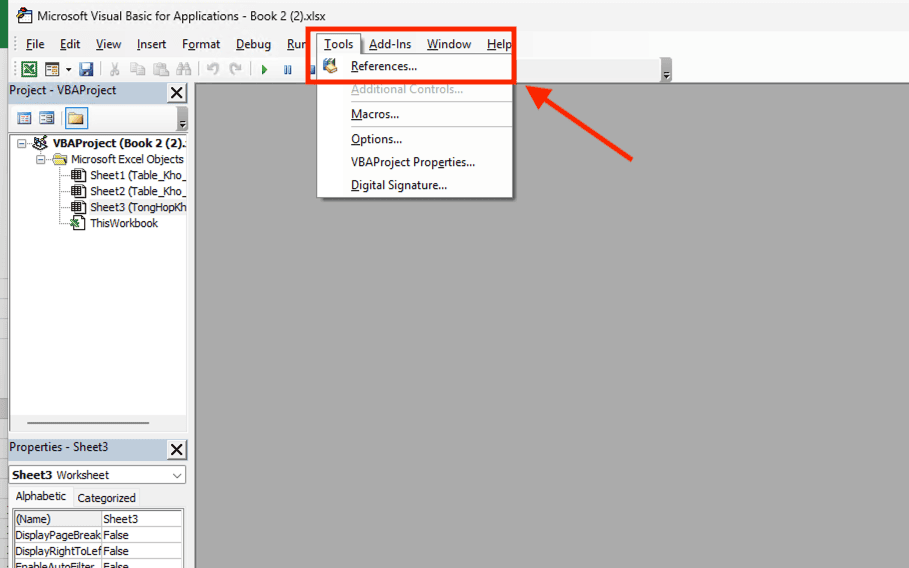Click the green Run Sub play icon
This screenshot has width=909, height=568.
point(264,70)
